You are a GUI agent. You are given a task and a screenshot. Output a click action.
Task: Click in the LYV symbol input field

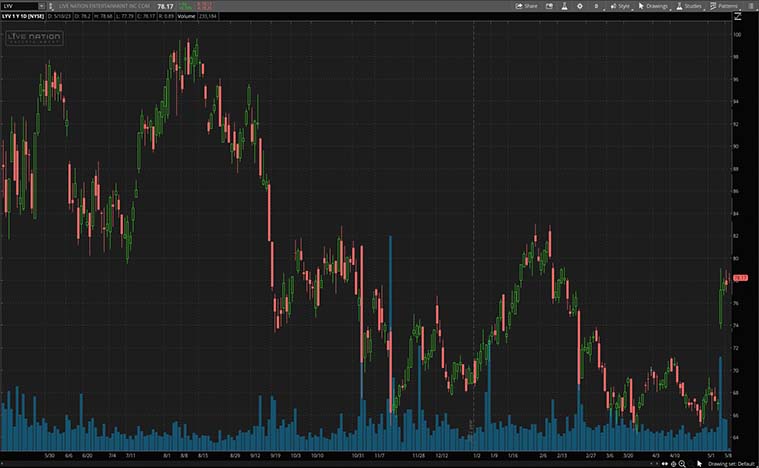(x=19, y=6)
